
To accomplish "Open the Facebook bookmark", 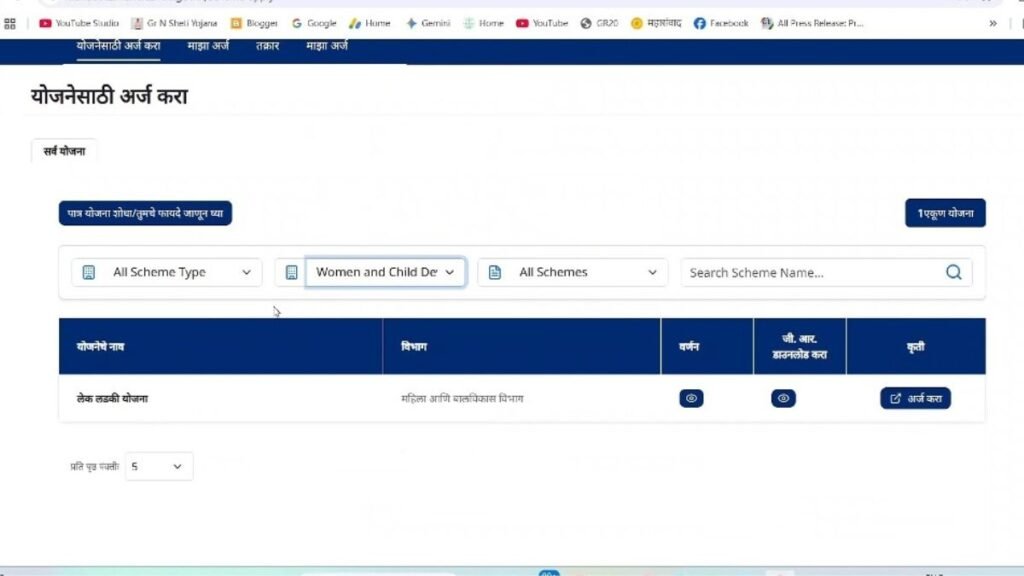I will 721,24.
